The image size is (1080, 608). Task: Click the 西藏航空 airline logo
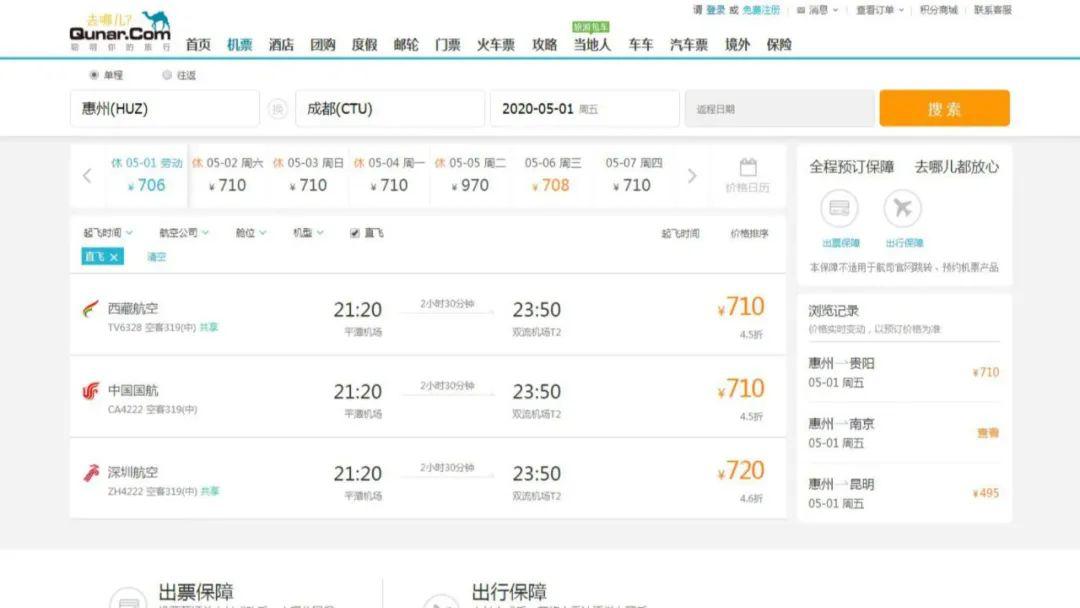(x=91, y=309)
